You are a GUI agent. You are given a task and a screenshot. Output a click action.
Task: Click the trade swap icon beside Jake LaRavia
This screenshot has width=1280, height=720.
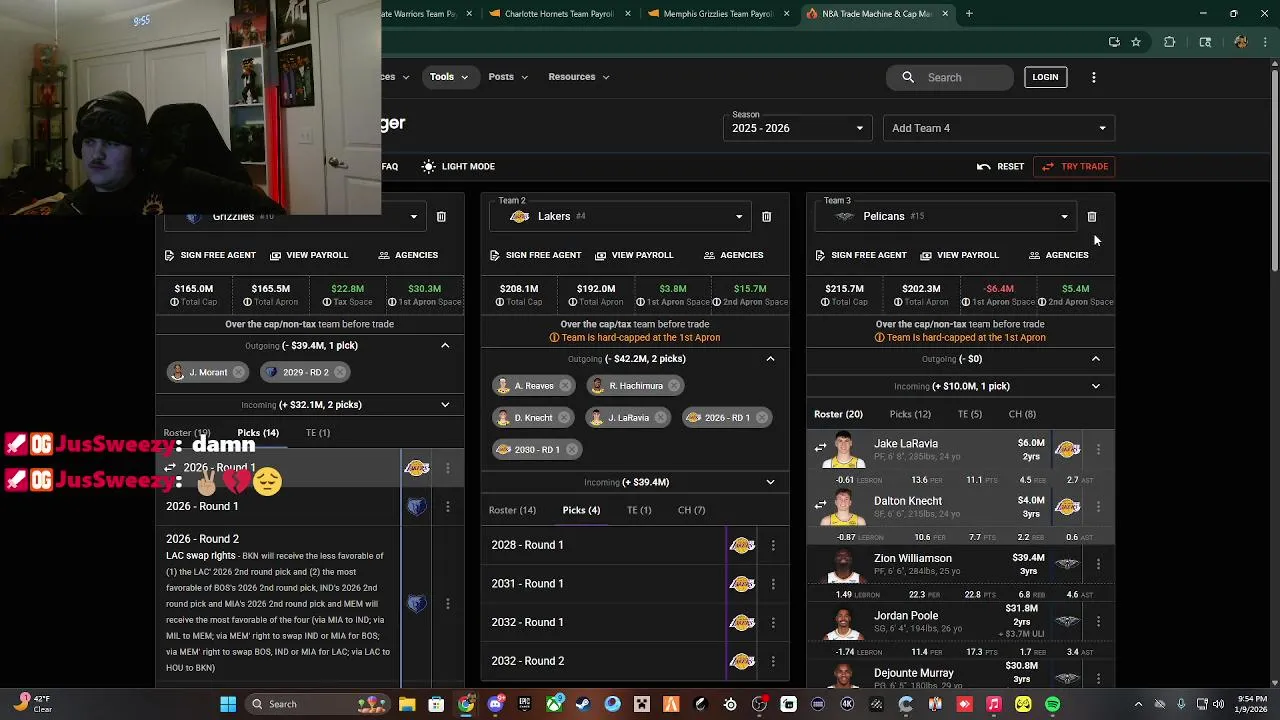tap(821, 448)
